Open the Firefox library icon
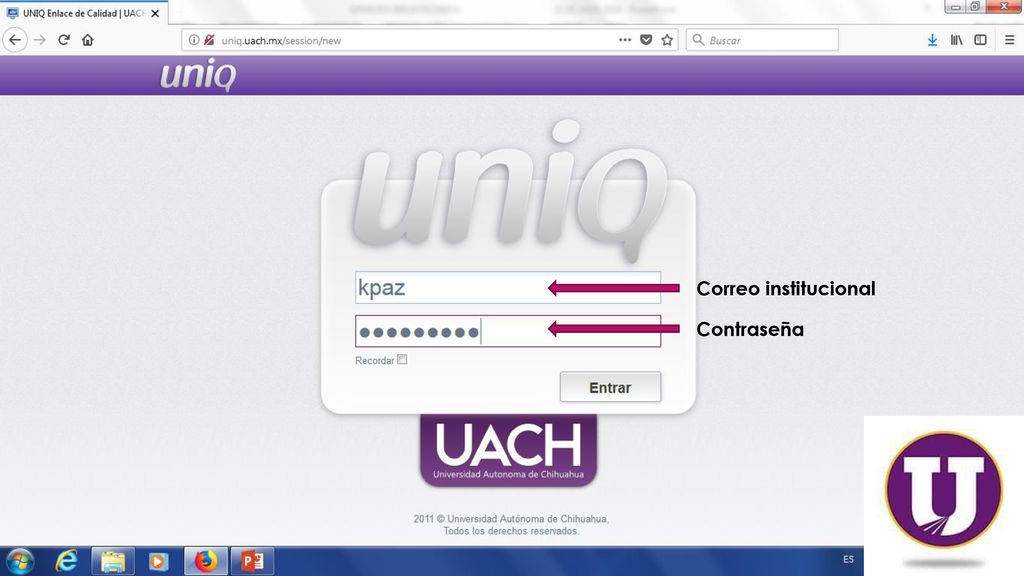The height and width of the screenshot is (576, 1024). click(x=957, y=40)
